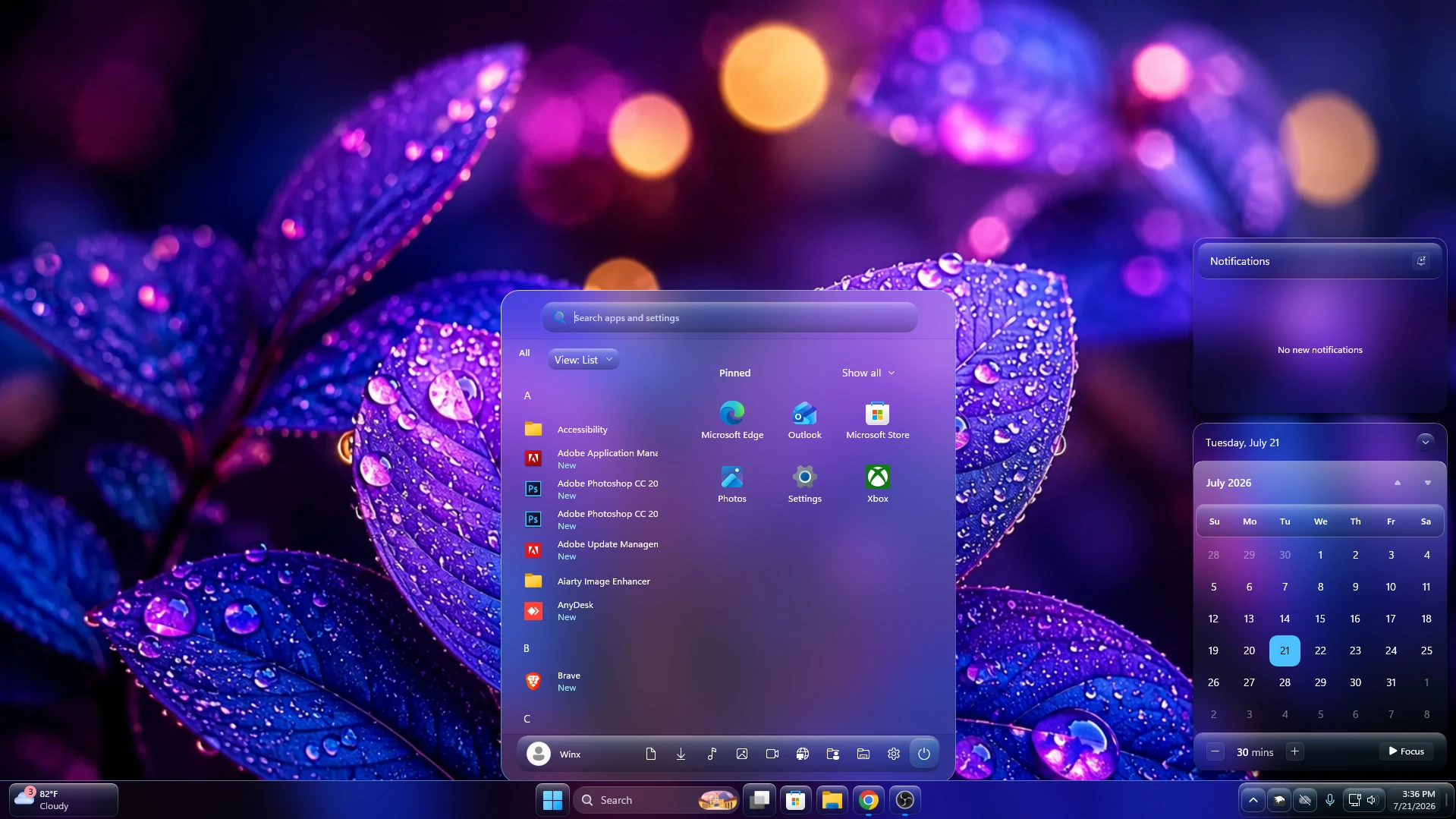Image resolution: width=1456 pixels, height=819 pixels.
Task: Click the eagle app icon in system tray
Action: 1279,800
